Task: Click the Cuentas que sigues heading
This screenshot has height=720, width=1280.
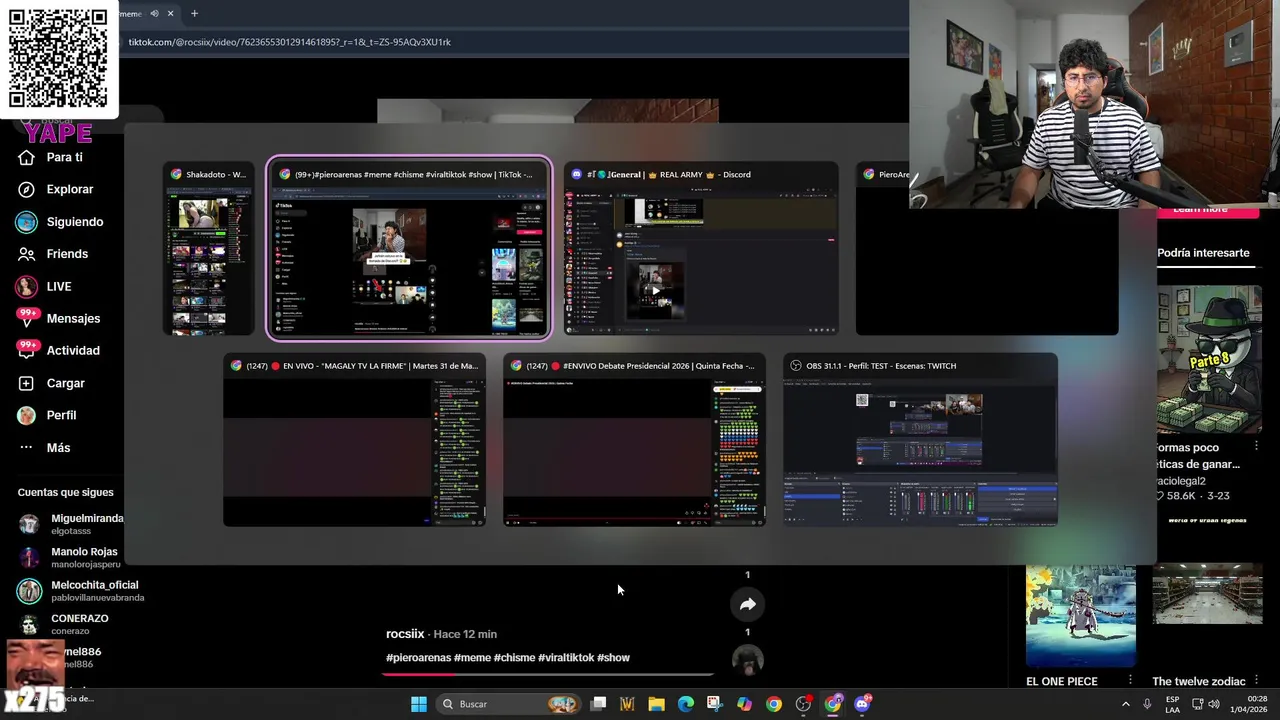Action: click(x=65, y=492)
